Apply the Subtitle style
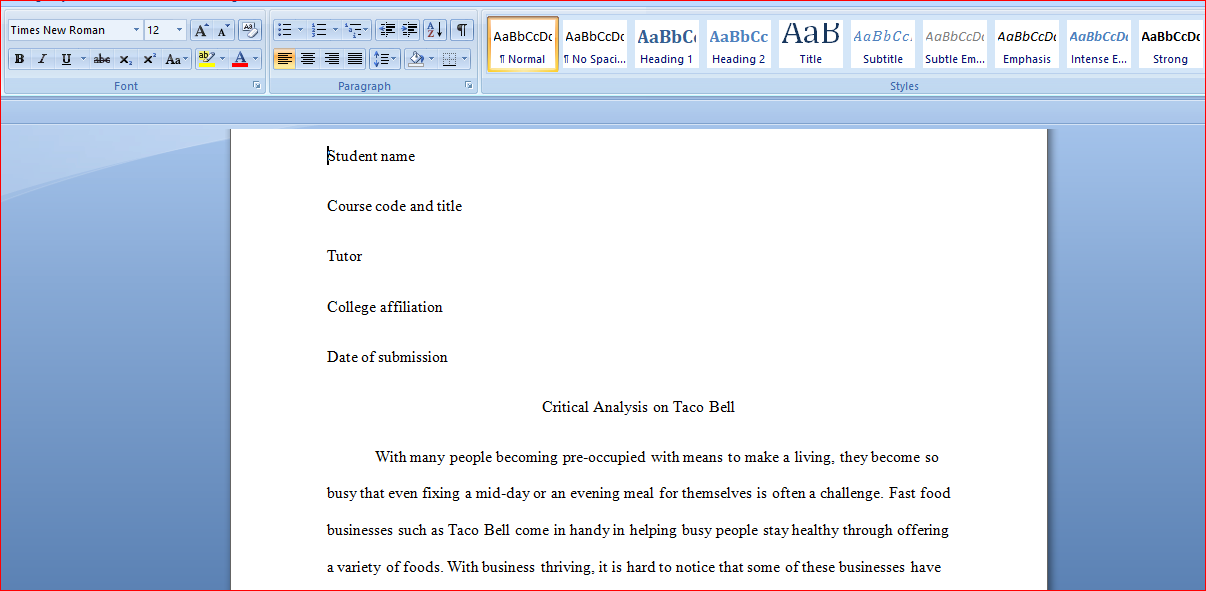 [x=883, y=44]
